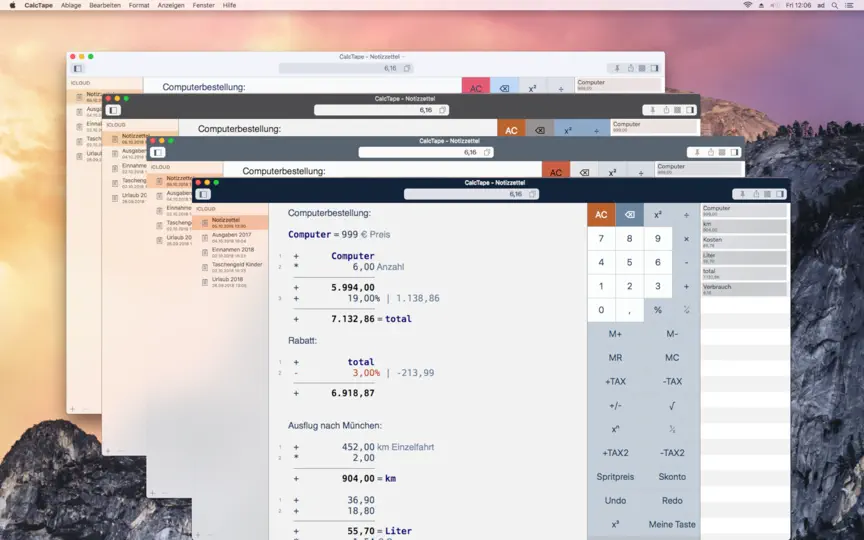
Task: Click the MR memory recall key
Action: pos(615,358)
